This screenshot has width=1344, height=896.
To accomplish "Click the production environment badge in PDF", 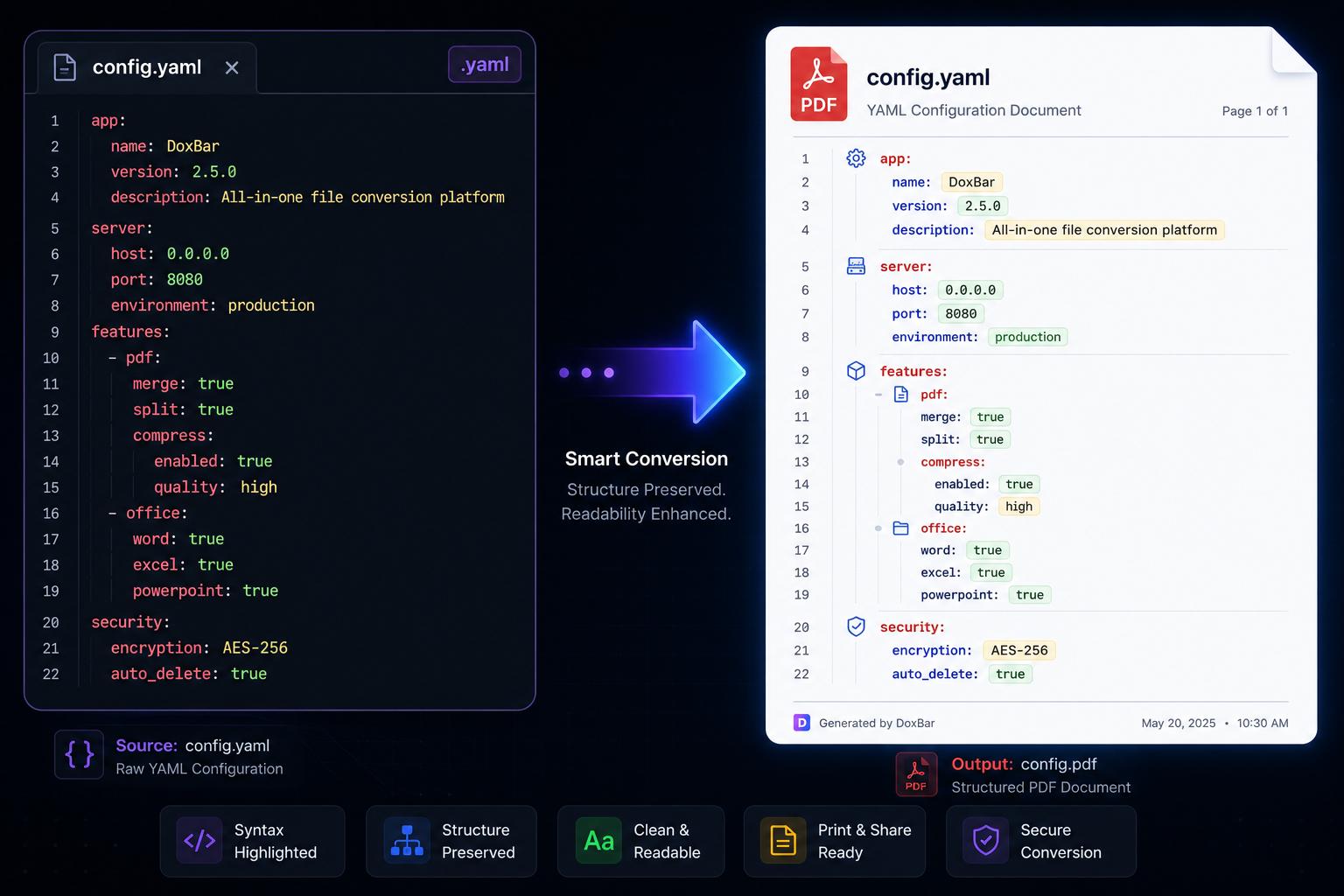I will coord(1027,337).
